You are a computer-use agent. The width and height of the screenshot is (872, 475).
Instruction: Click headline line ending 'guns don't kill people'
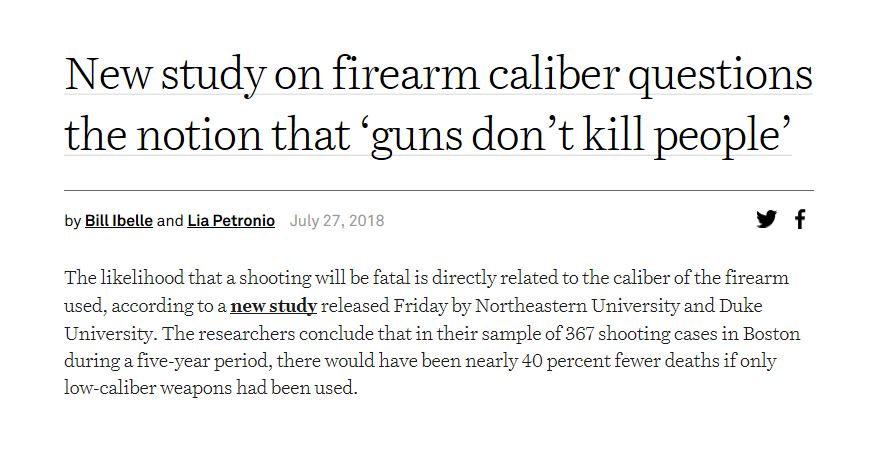(x=428, y=135)
